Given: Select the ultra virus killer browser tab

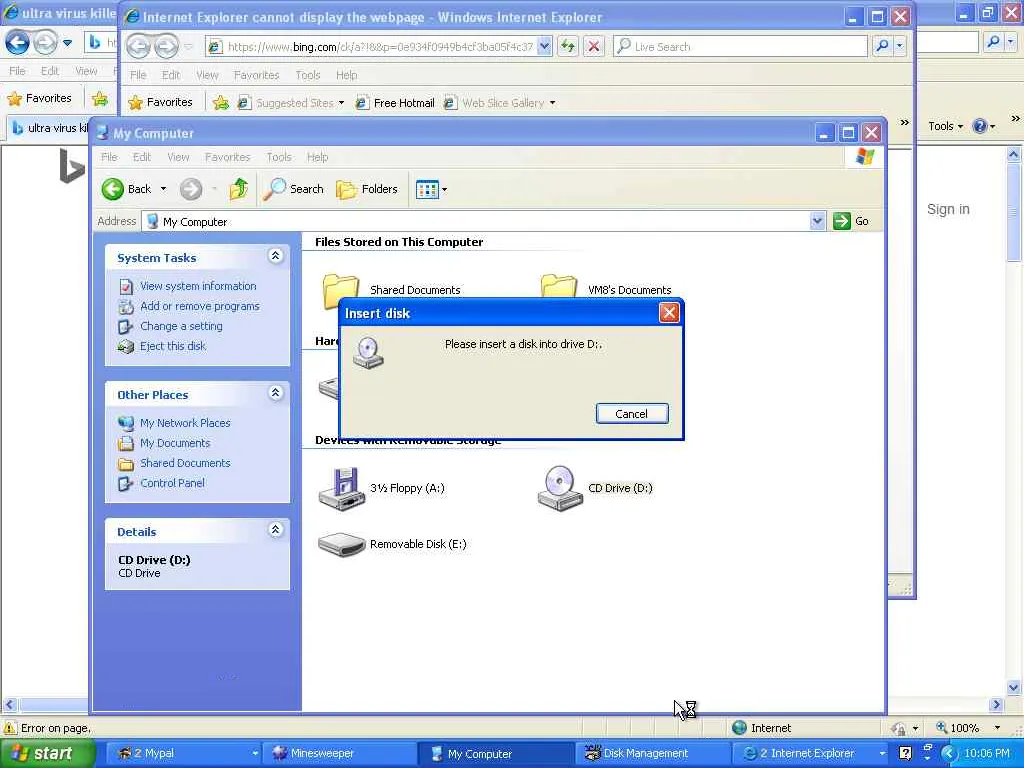Looking at the screenshot, I should coord(50,128).
